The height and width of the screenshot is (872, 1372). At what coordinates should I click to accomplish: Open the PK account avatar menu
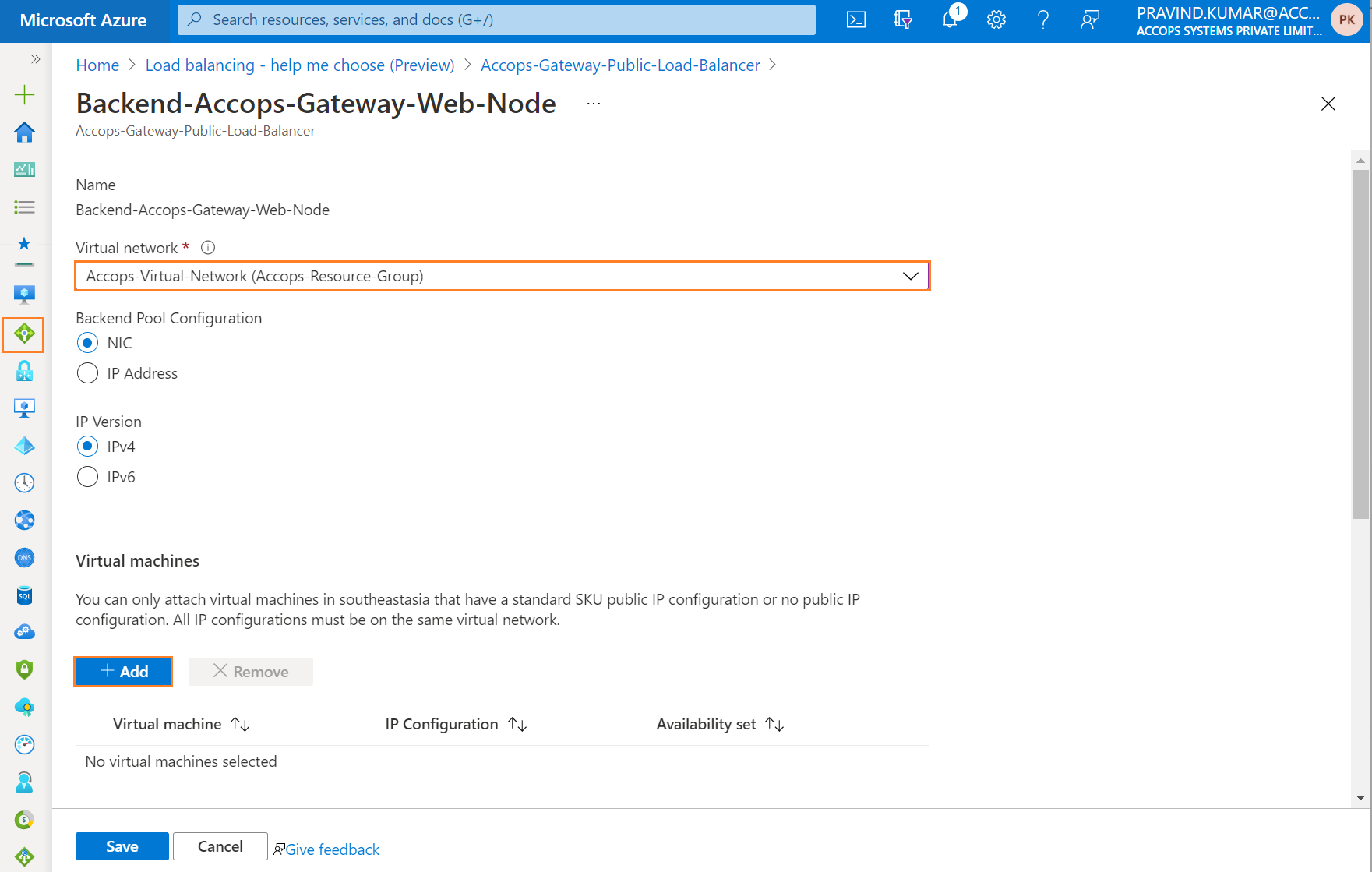click(1347, 20)
